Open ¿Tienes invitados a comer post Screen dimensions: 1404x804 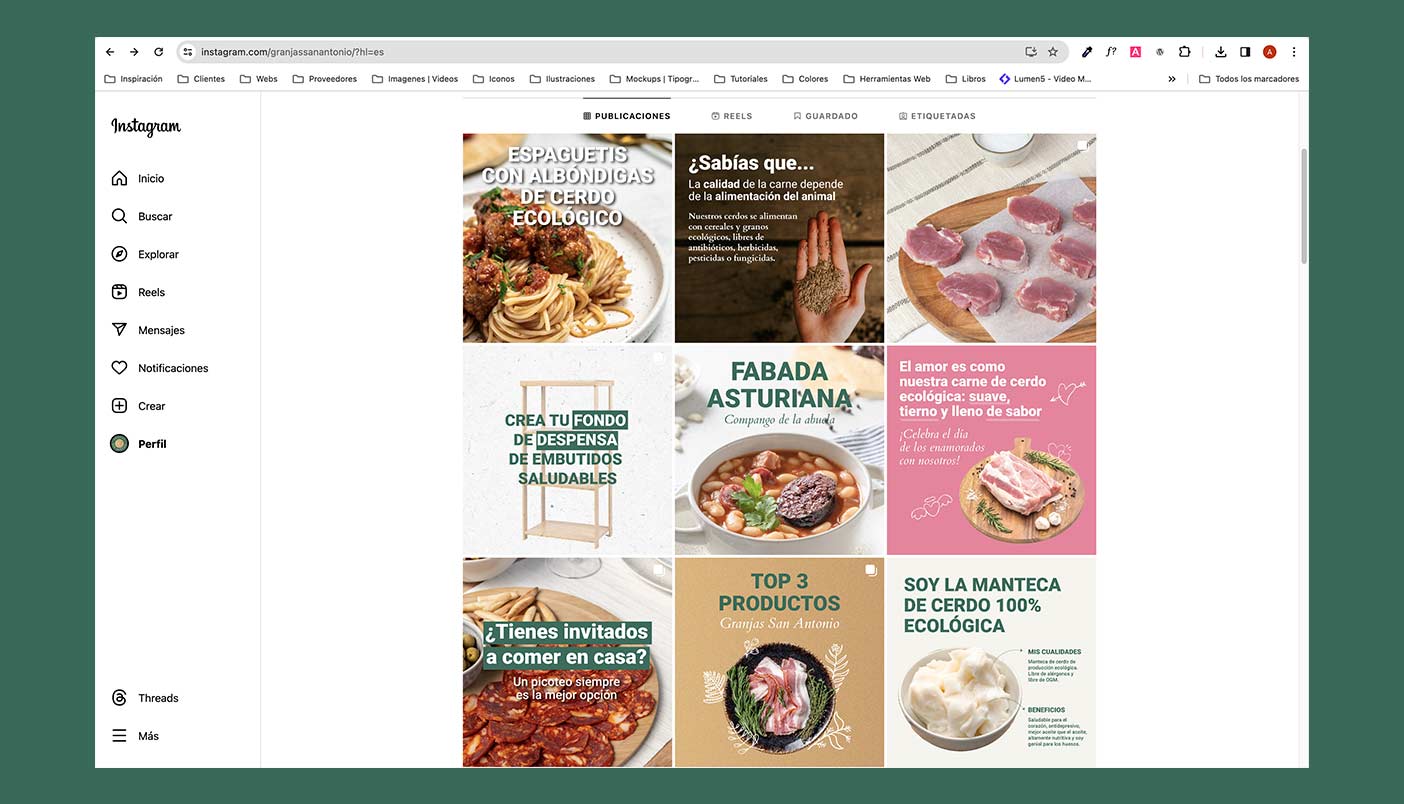(x=567, y=662)
